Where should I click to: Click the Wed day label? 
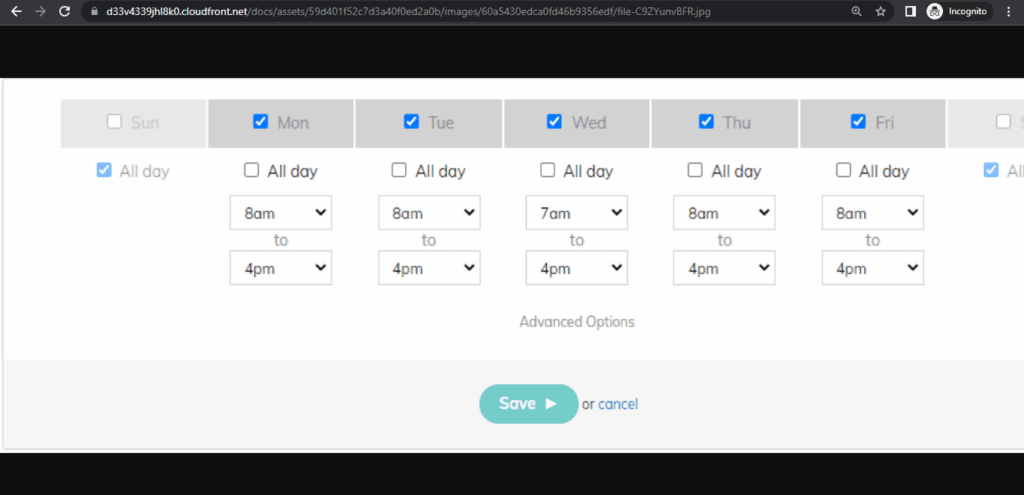pos(589,123)
